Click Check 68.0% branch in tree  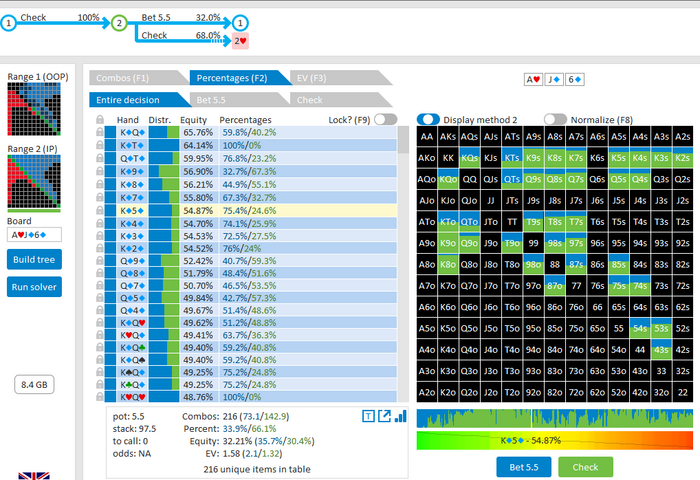[x=181, y=35]
